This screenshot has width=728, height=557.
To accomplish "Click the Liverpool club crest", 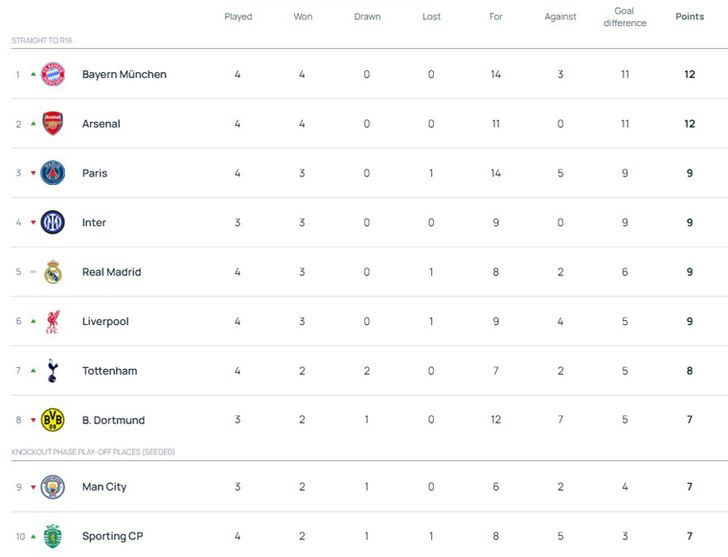I will pos(53,322).
